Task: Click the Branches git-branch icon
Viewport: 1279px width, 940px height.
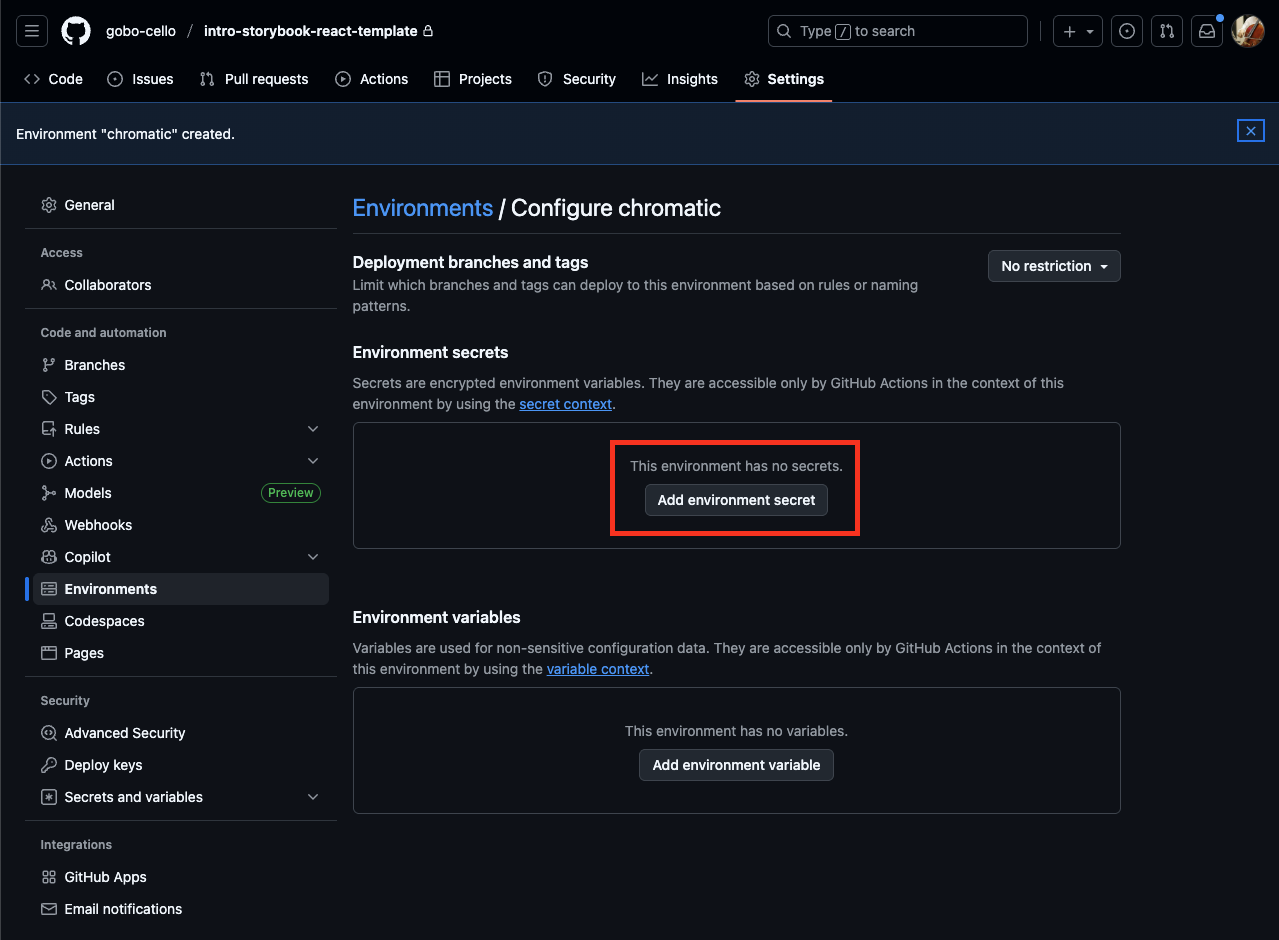Action: pyautogui.click(x=49, y=365)
